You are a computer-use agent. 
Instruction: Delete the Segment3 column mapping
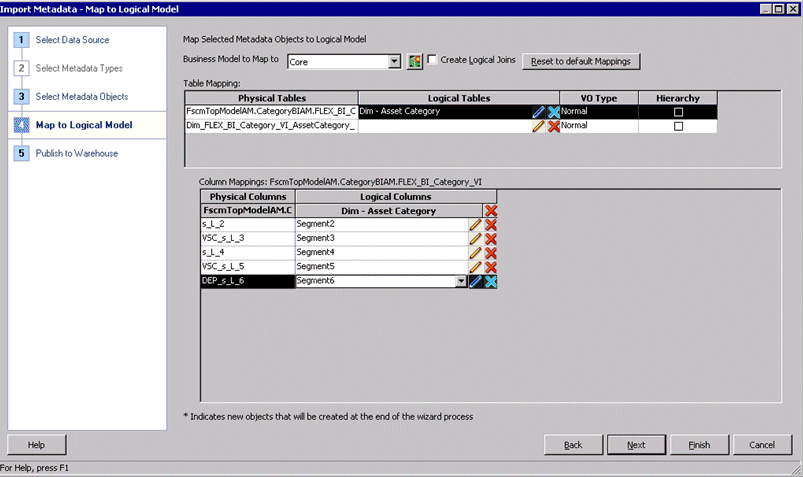click(x=491, y=239)
